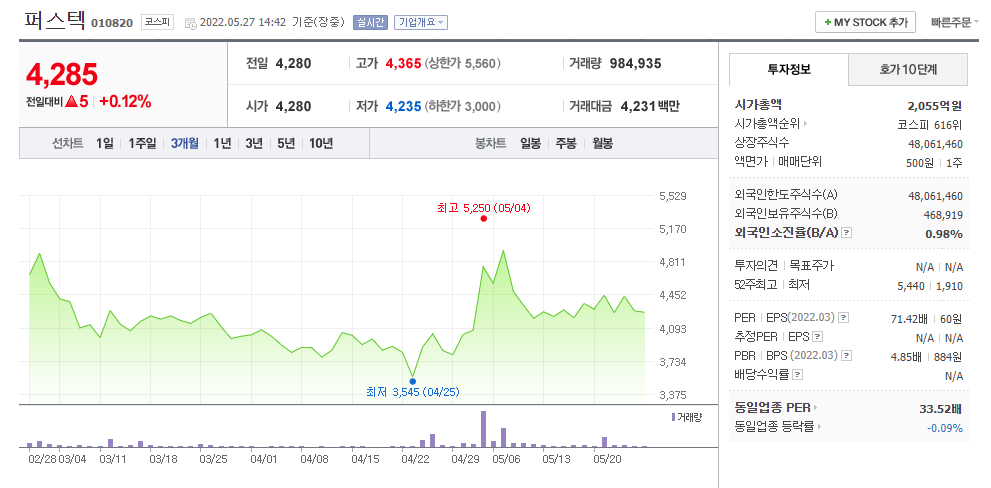Click the 투자의견 label
Viewport: 991px width, 488px height.
point(757,266)
